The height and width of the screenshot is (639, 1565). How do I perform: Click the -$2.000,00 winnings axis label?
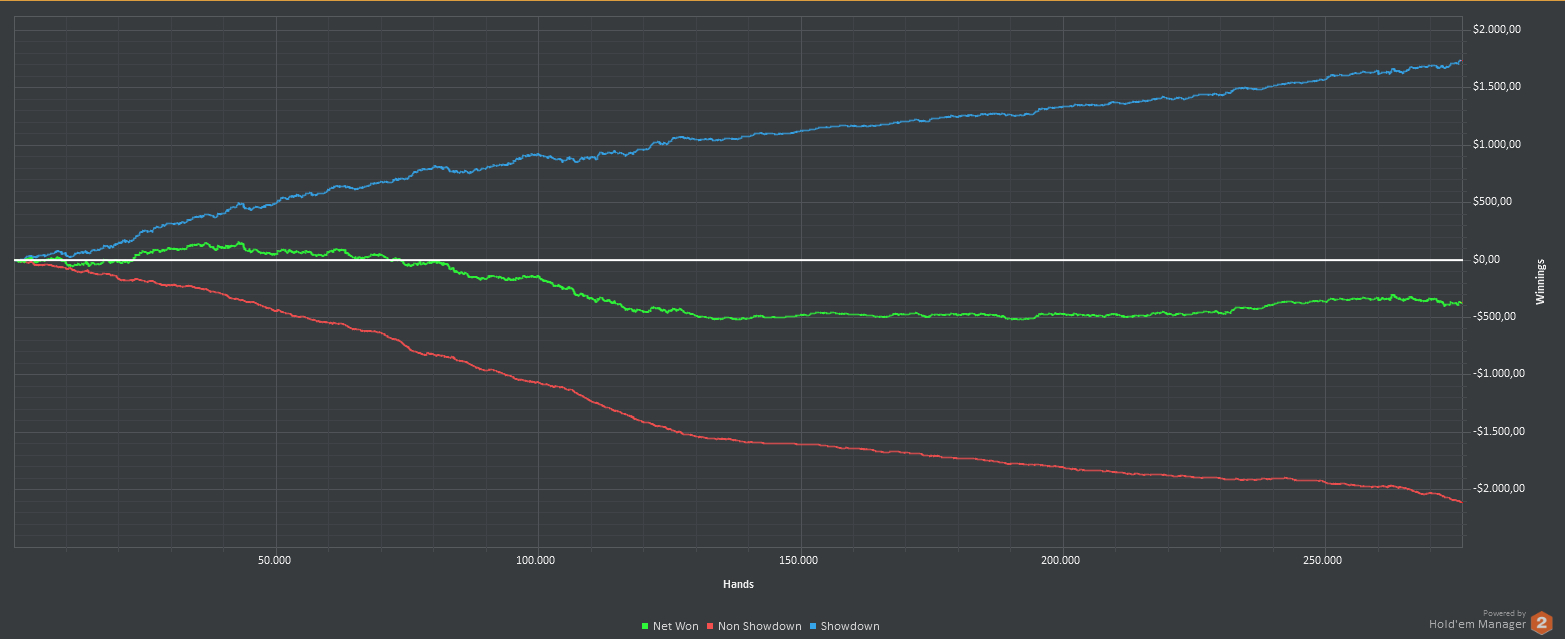(x=1499, y=489)
